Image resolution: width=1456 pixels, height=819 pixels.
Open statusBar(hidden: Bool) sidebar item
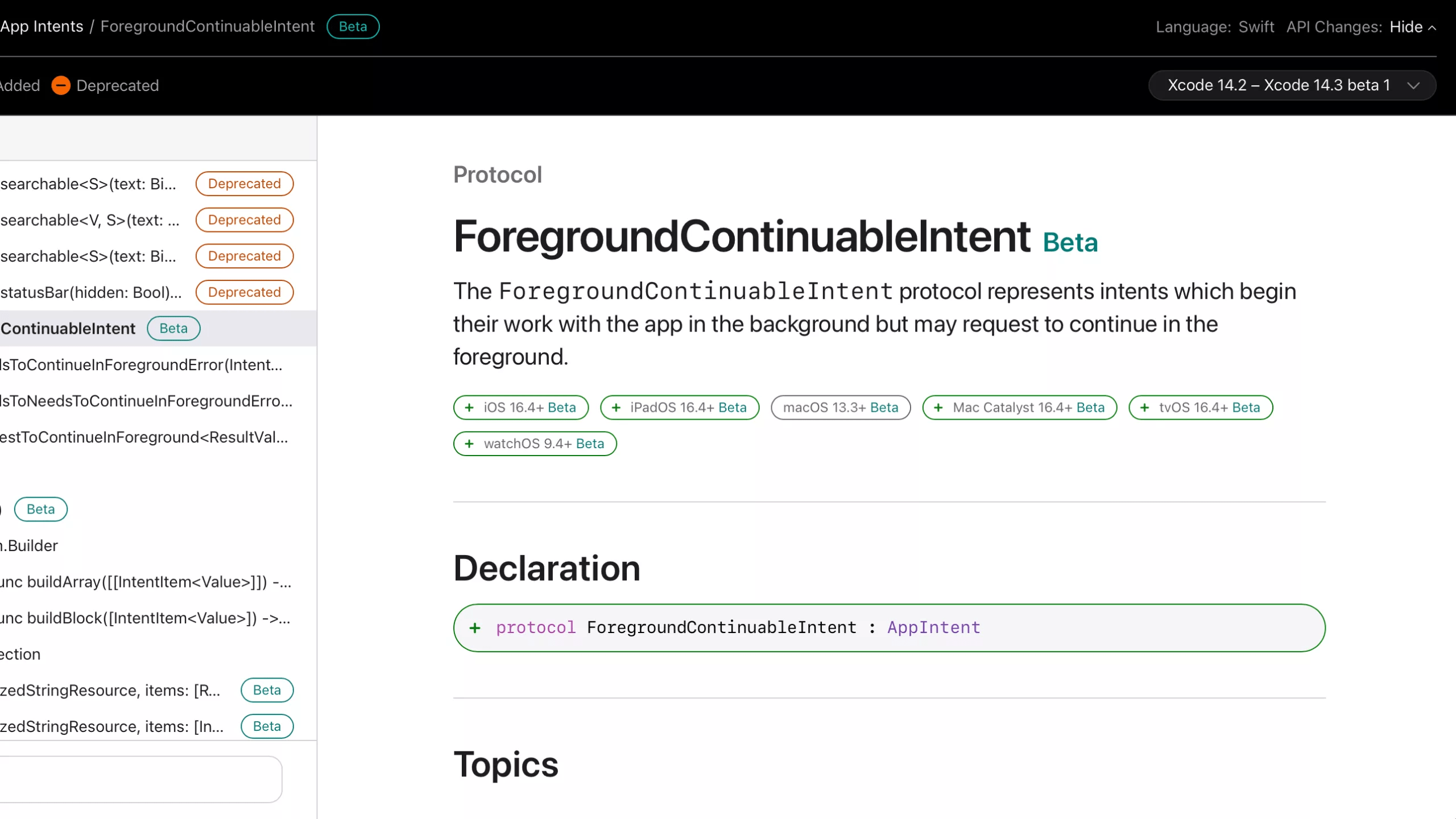pyautogui.click(x=91, y=292)
